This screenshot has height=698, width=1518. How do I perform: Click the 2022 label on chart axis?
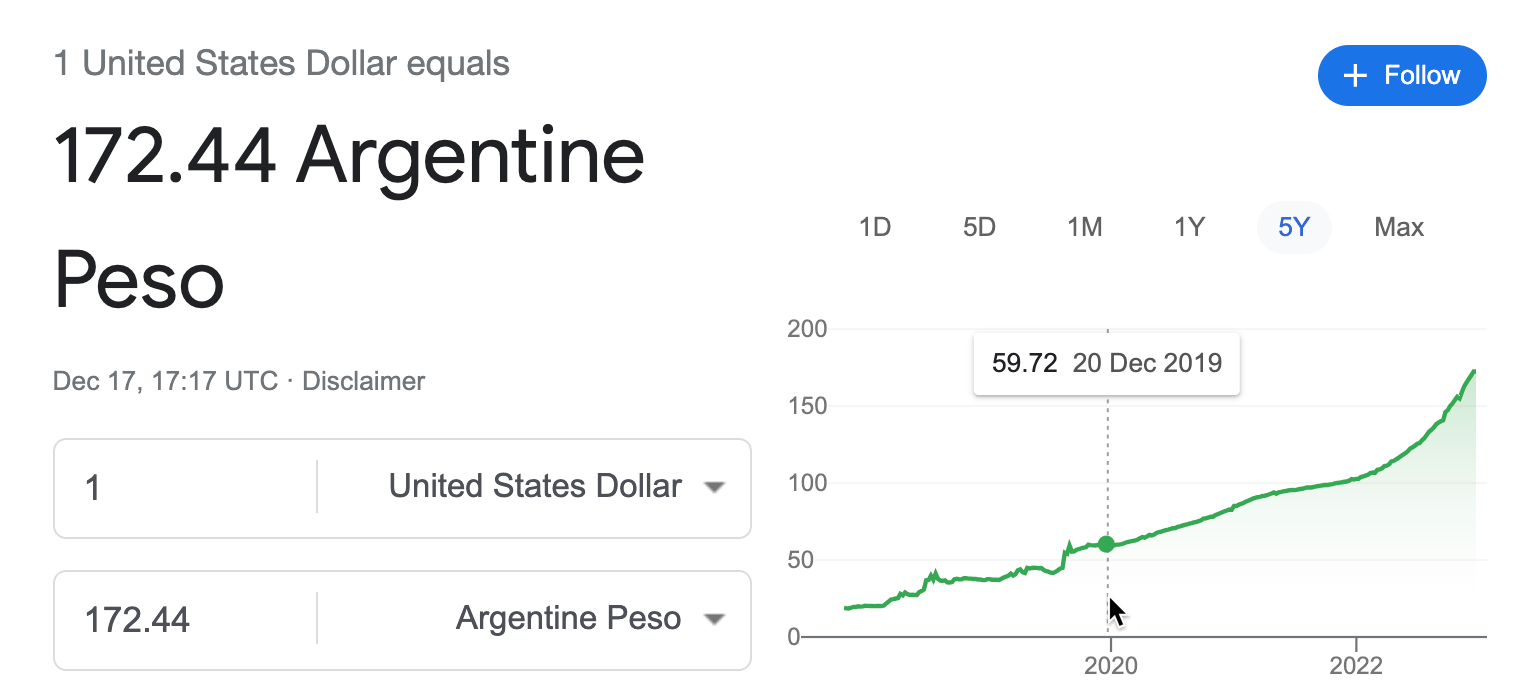coord(1356,666)
